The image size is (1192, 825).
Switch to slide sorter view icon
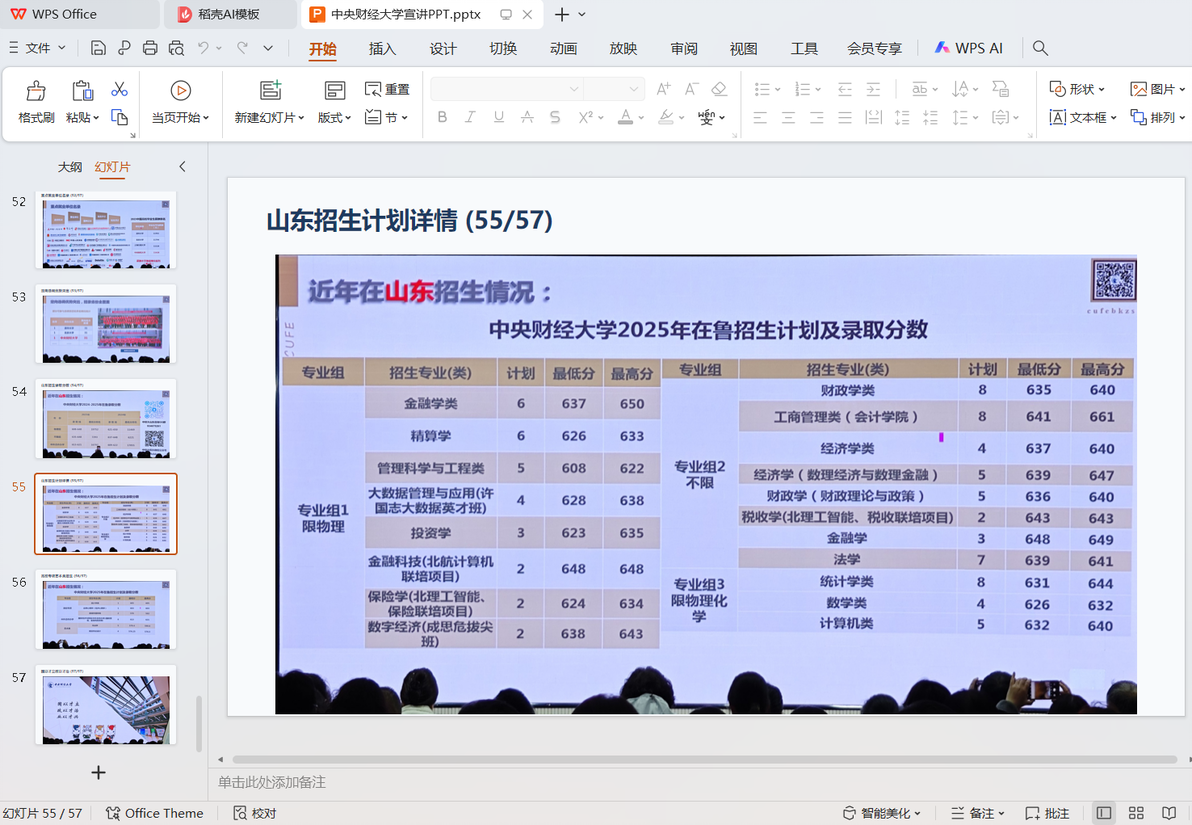click(x=1137, y=813)
